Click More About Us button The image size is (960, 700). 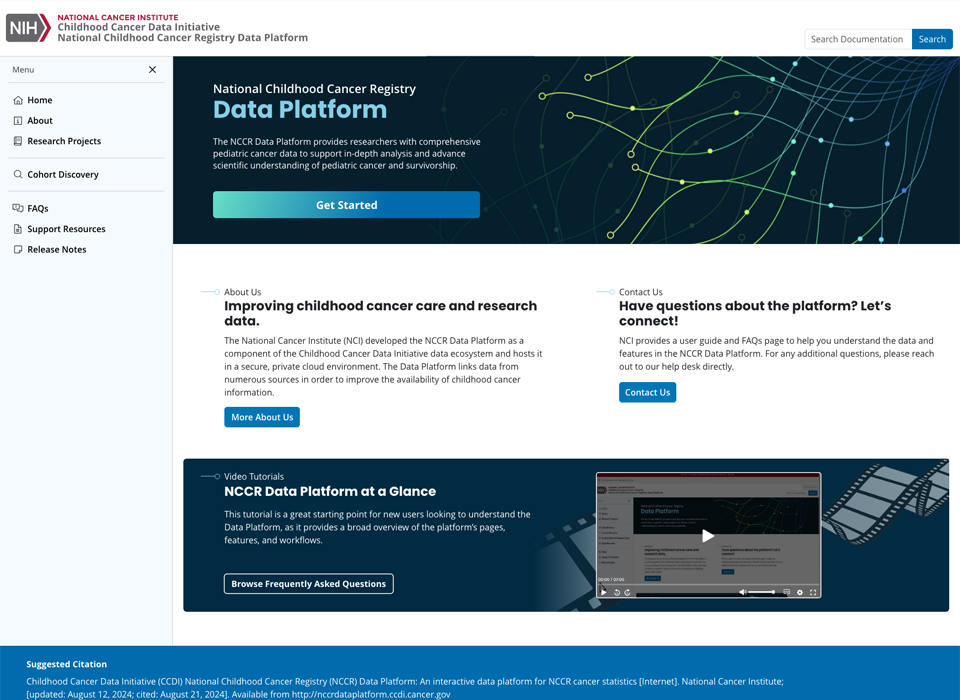click(x=262, y=417)
